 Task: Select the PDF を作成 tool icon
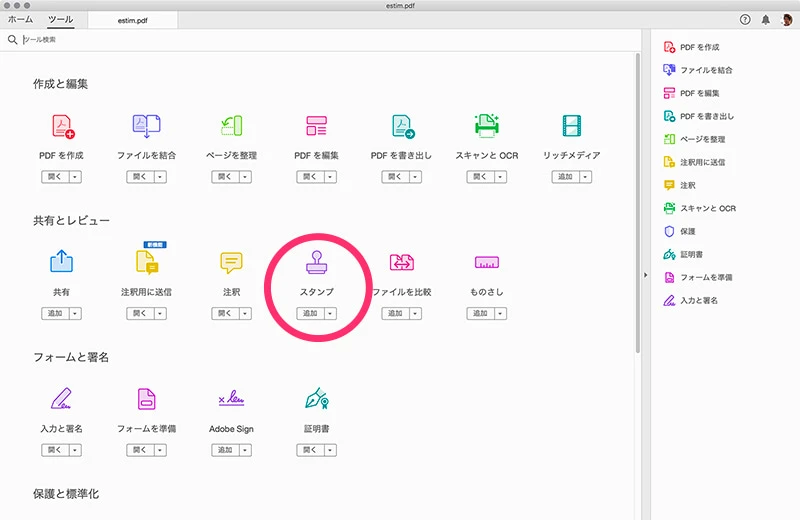pyautogui.click(x=62, y=126)
